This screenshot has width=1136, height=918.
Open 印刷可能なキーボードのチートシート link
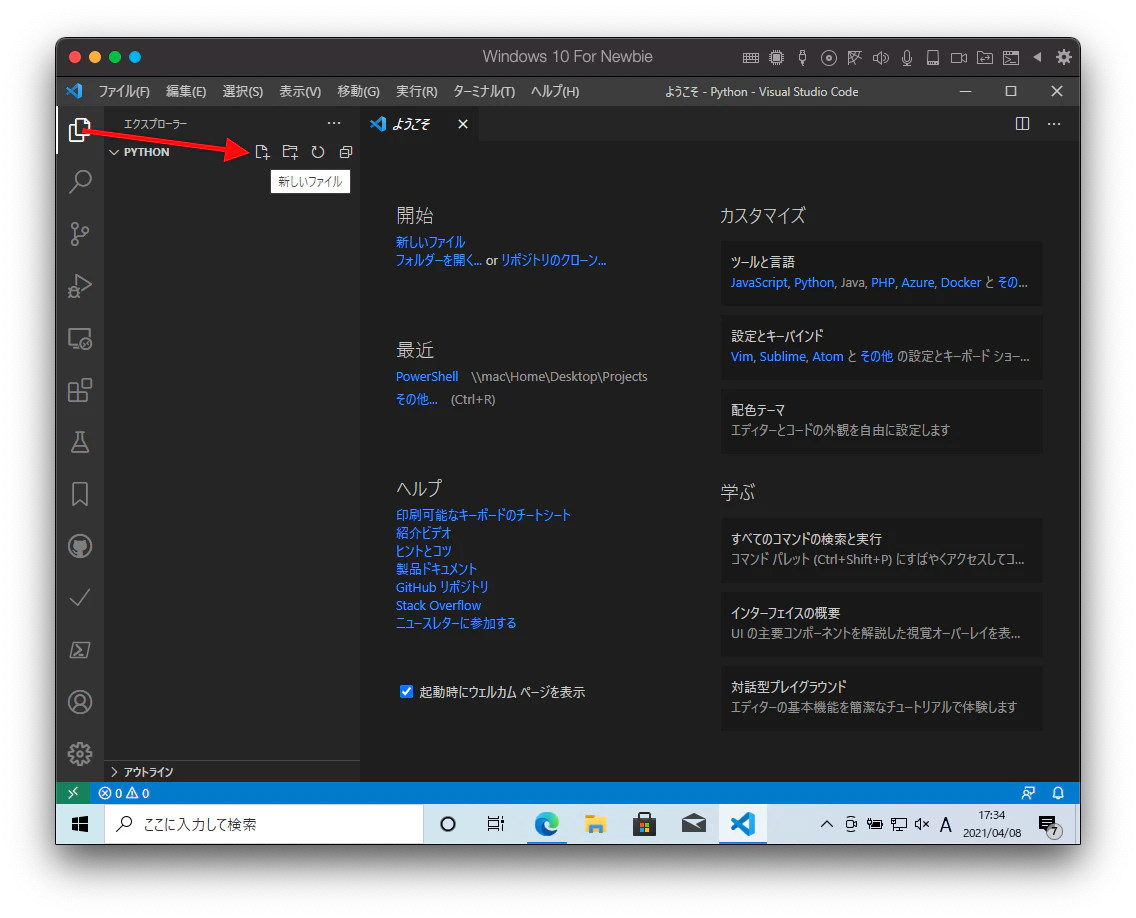[483, 515]
